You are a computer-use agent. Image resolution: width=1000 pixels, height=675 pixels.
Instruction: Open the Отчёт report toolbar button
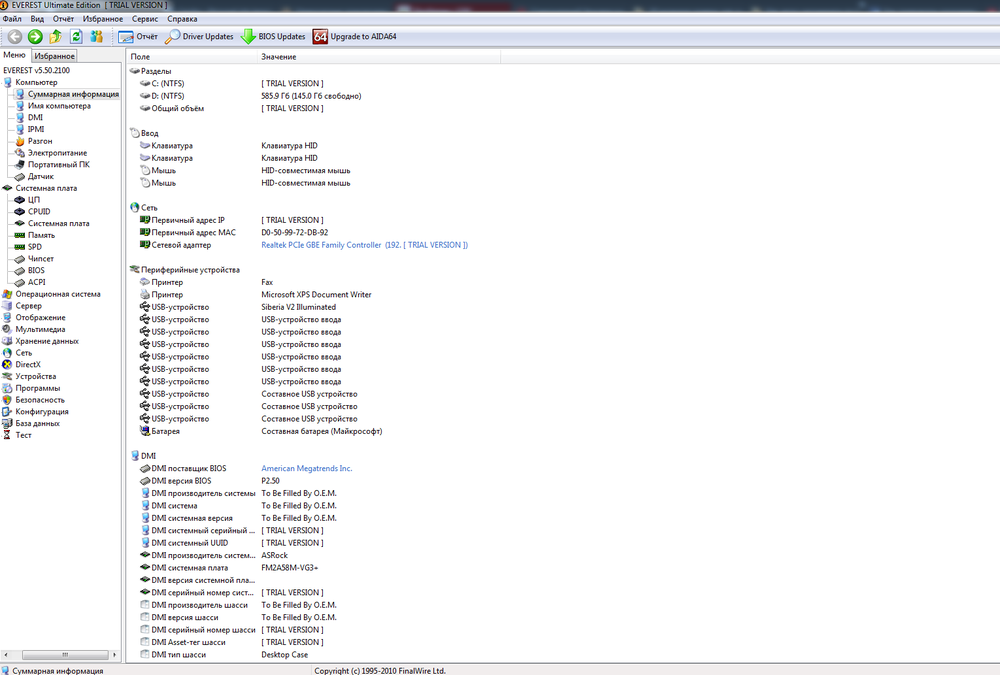click(138, 37)
